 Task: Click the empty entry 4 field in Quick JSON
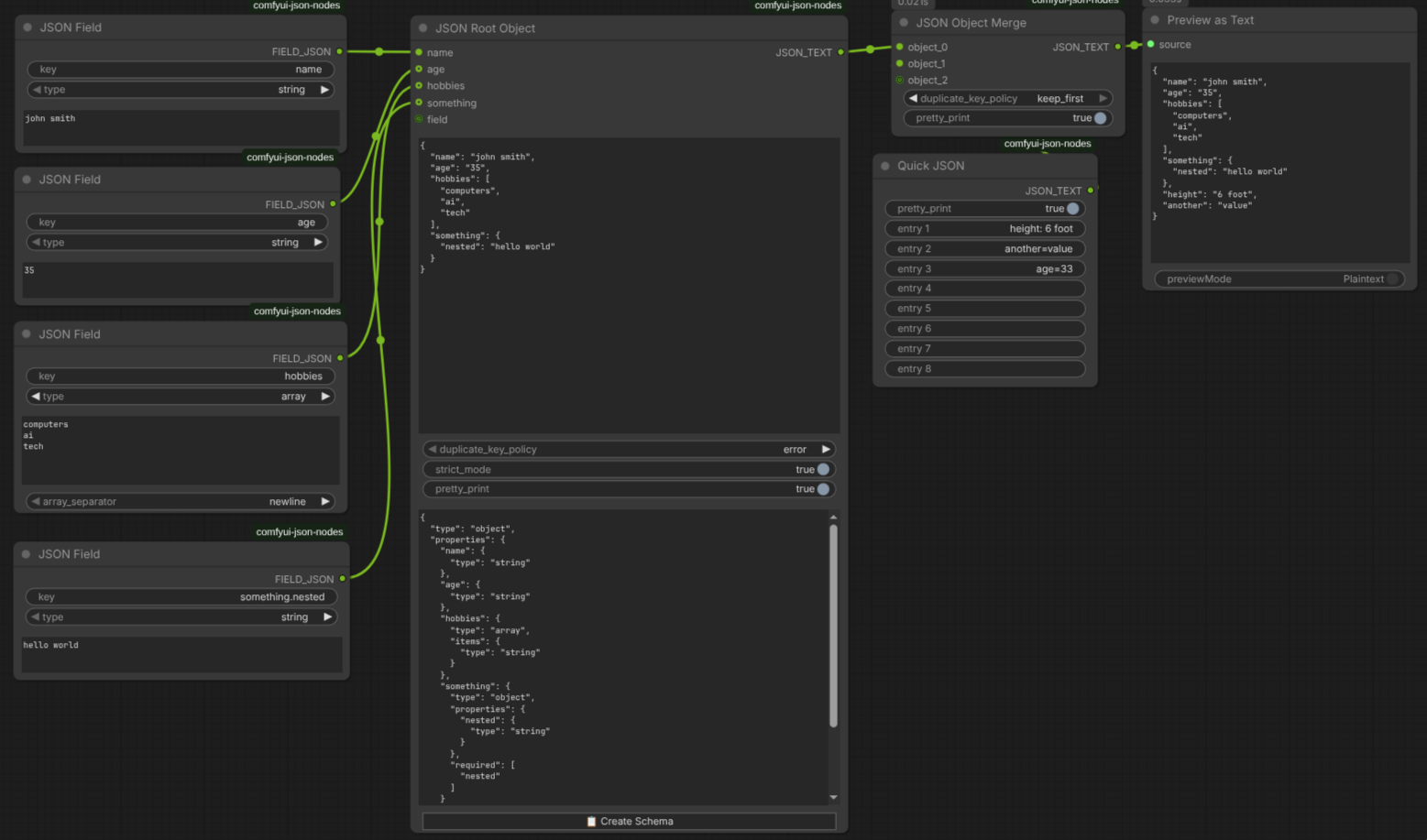click(985, 289)
